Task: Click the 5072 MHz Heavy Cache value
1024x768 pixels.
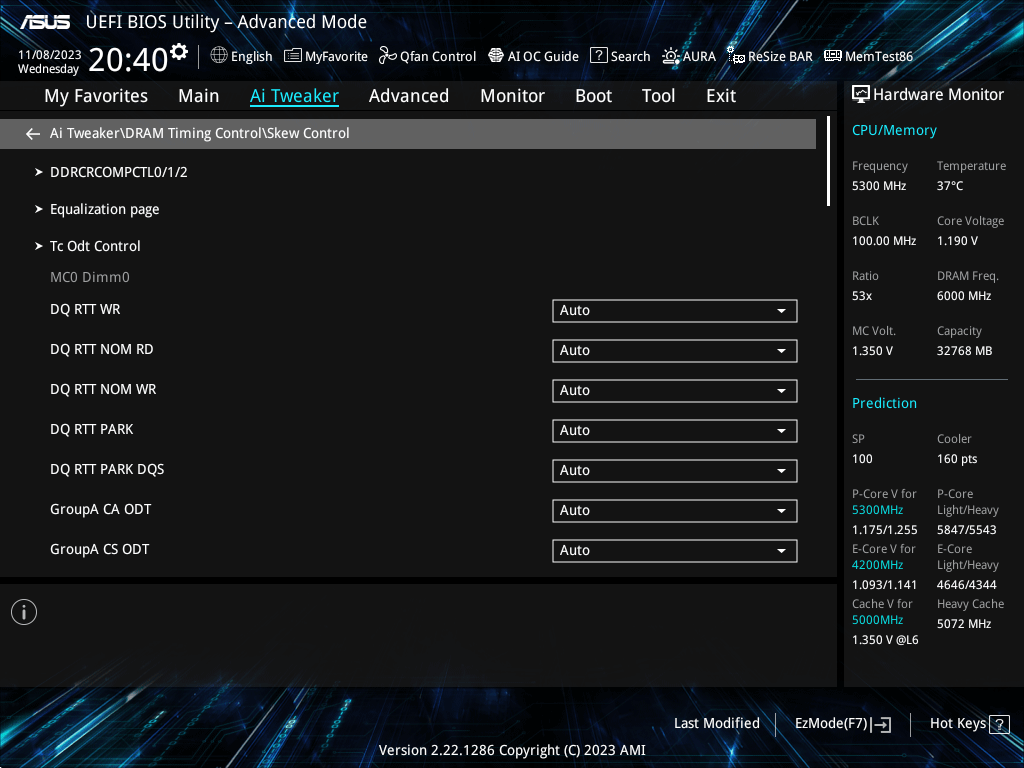Action: (964, 624)
